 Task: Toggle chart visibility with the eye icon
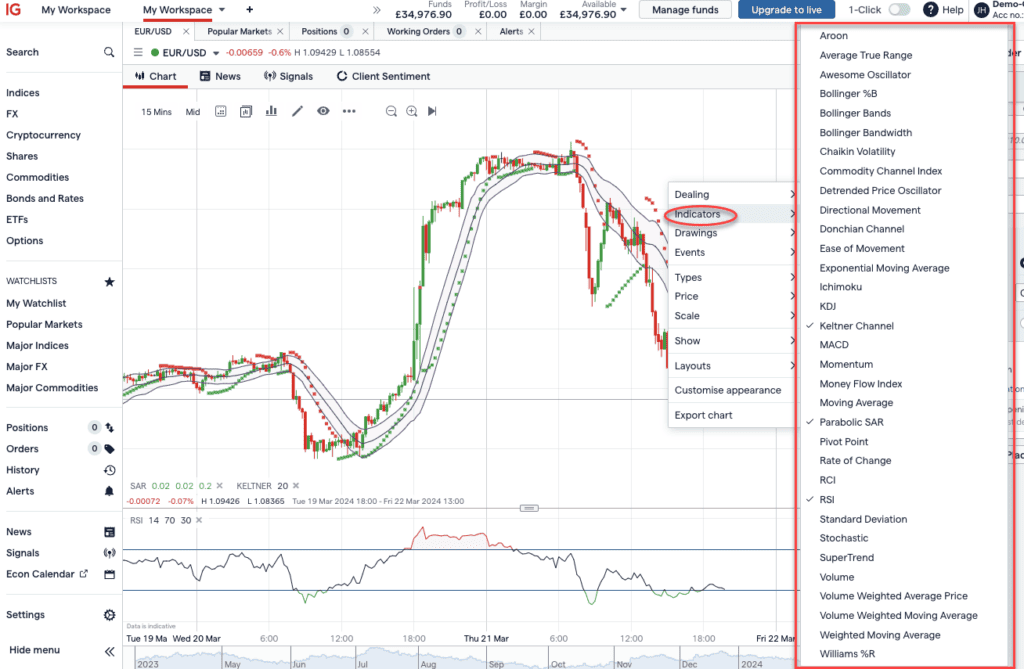(x=323, y=111)
